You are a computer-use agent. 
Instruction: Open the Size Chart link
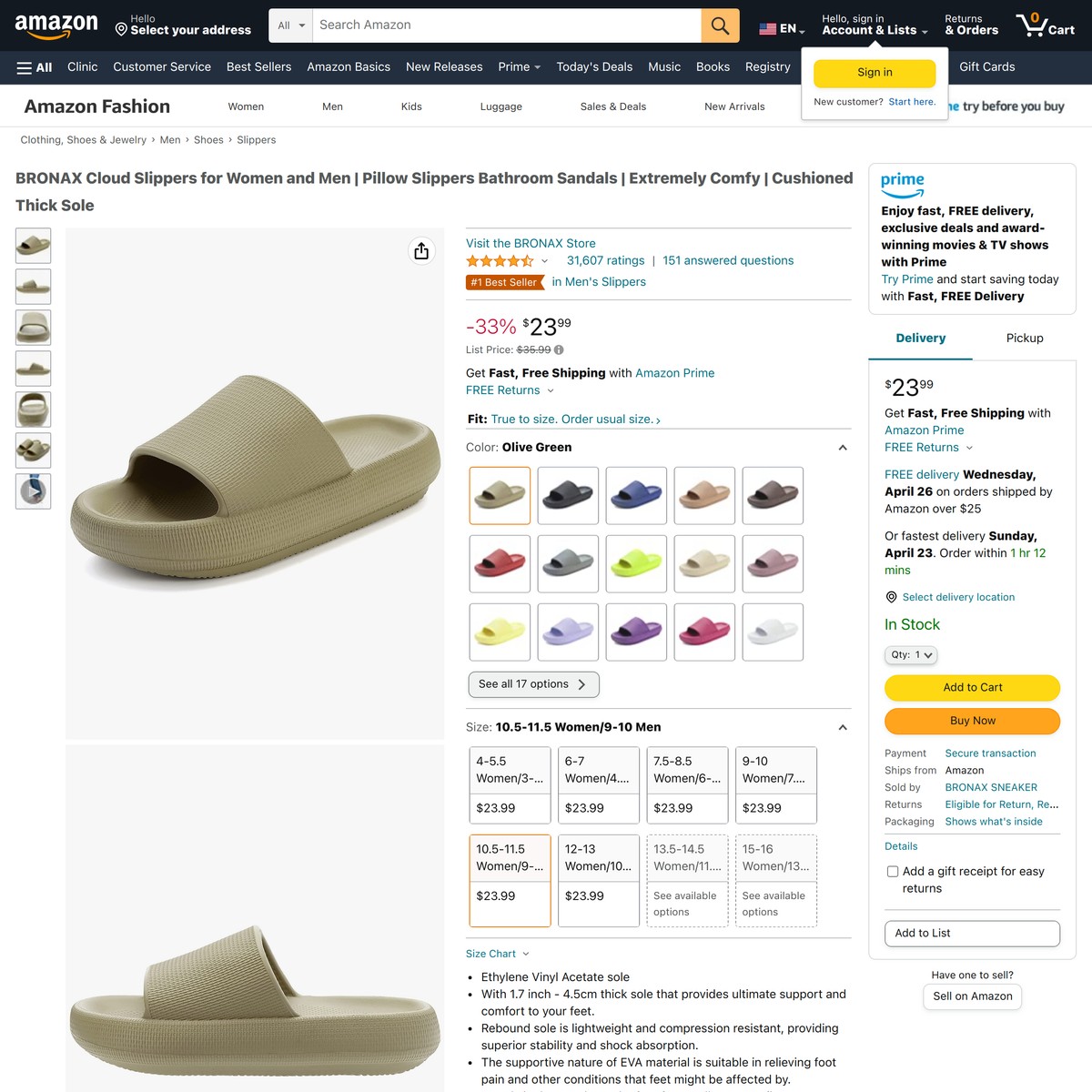(490, 953)
